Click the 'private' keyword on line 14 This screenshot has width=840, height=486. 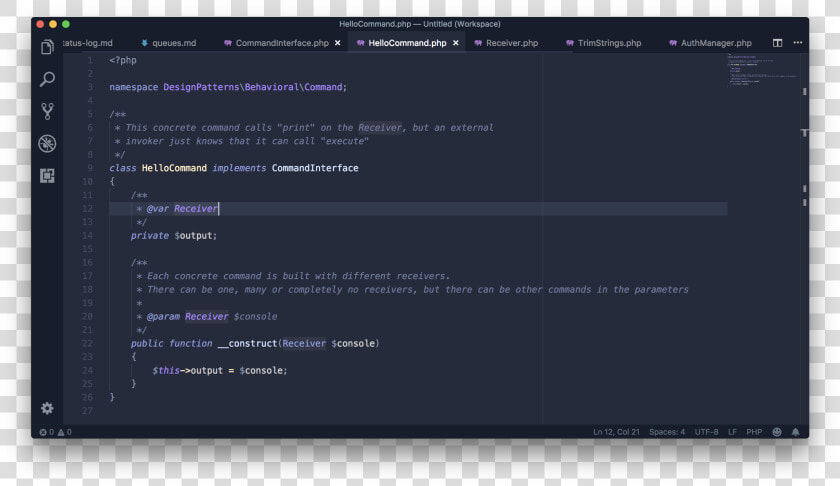tap(149, 235)
